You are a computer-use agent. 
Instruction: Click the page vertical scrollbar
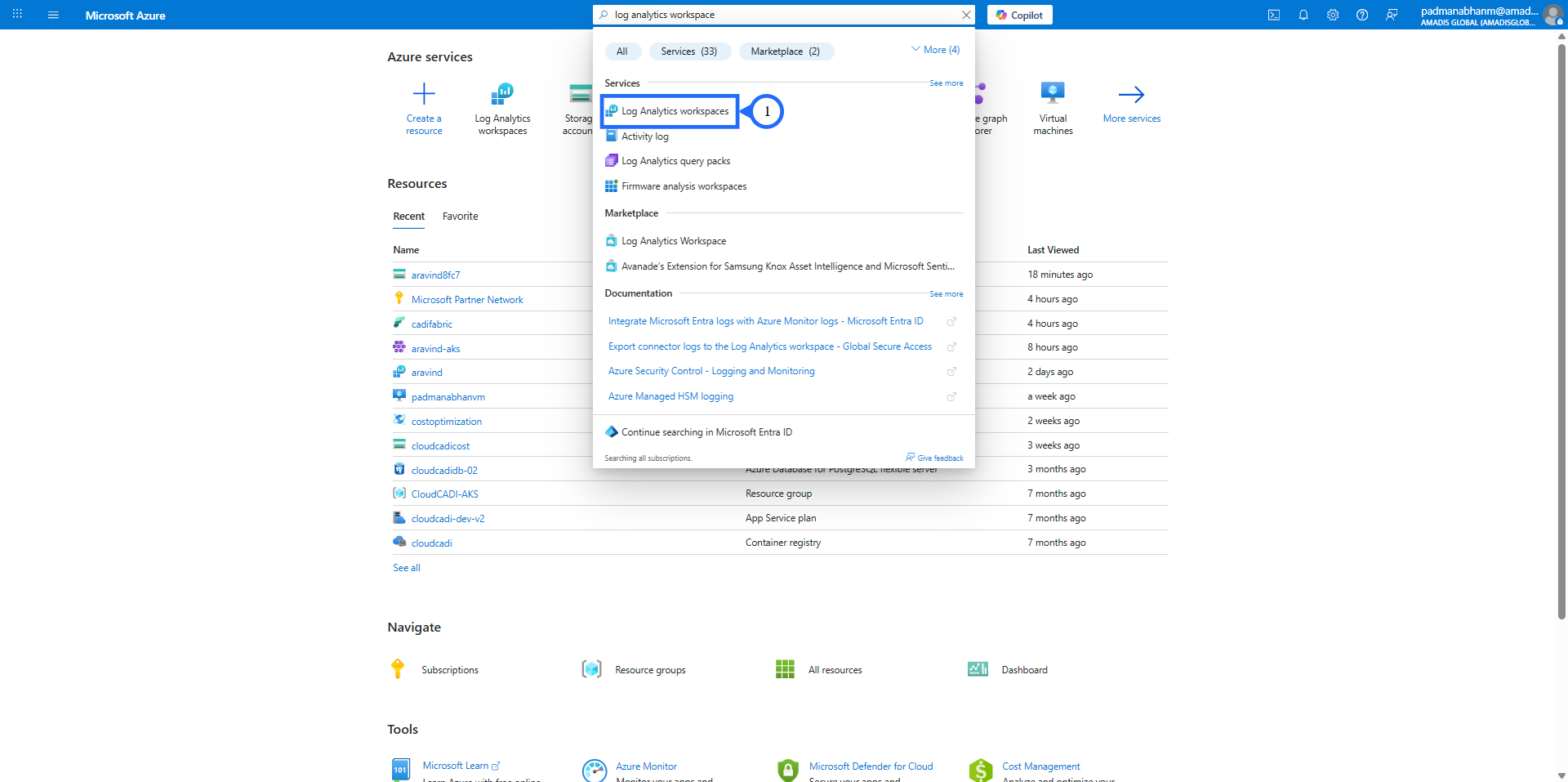(x=1561, y=327)
